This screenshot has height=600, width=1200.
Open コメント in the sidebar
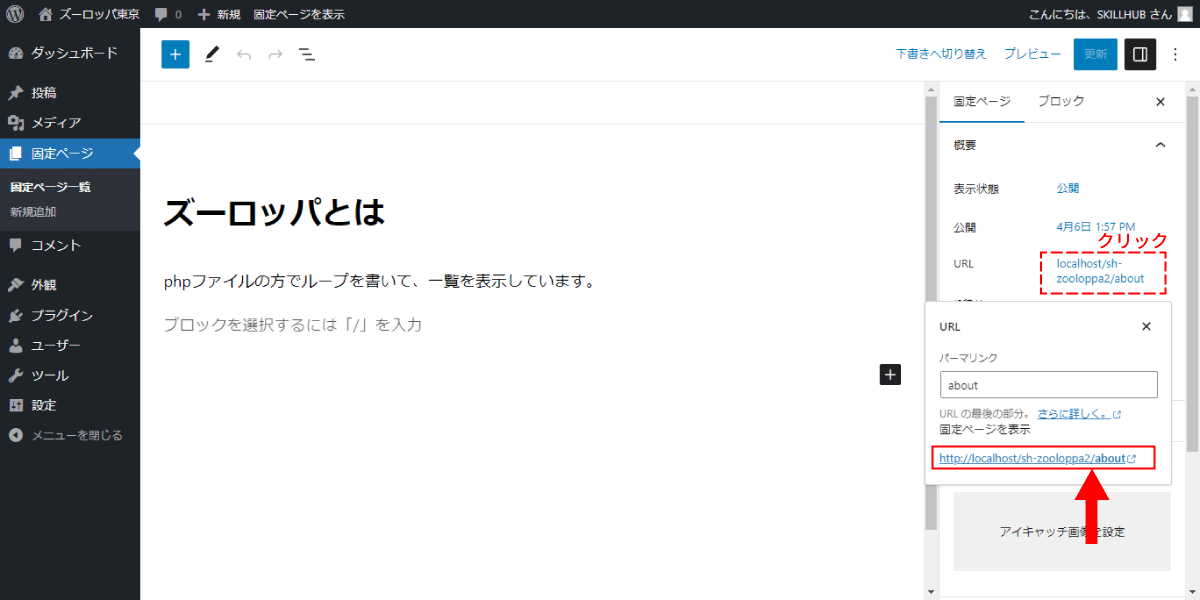(x=70, y=245)
